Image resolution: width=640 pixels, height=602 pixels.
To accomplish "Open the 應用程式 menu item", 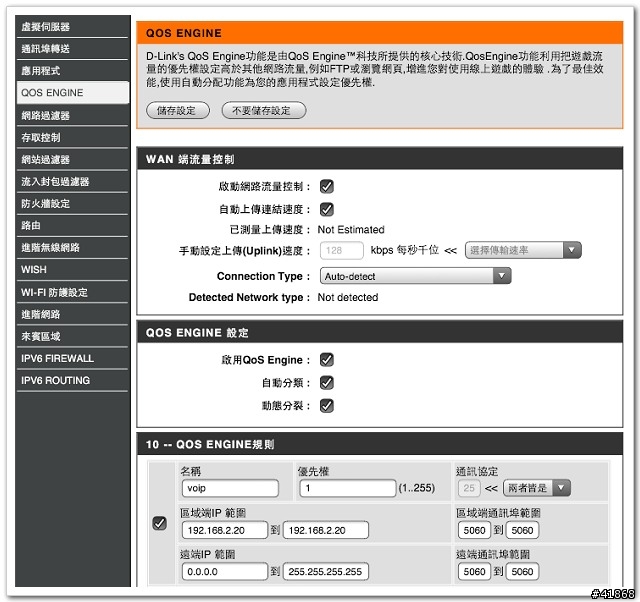I will click(x=72, y=71).
